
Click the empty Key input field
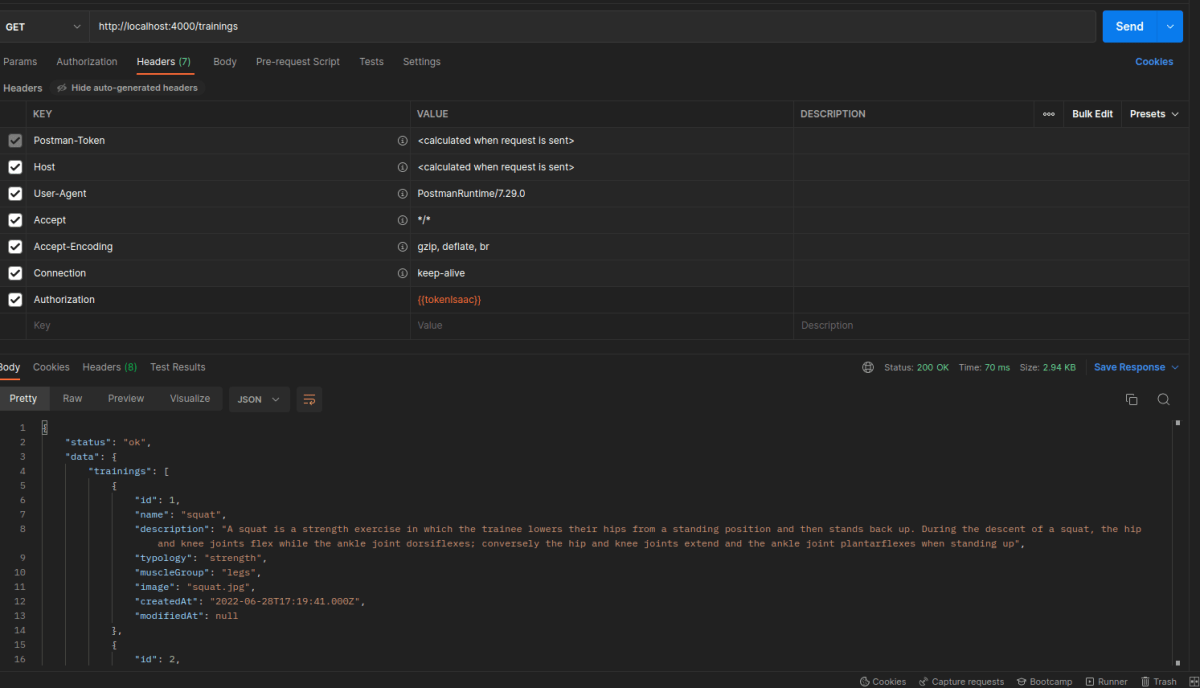(x=218, y=326)
